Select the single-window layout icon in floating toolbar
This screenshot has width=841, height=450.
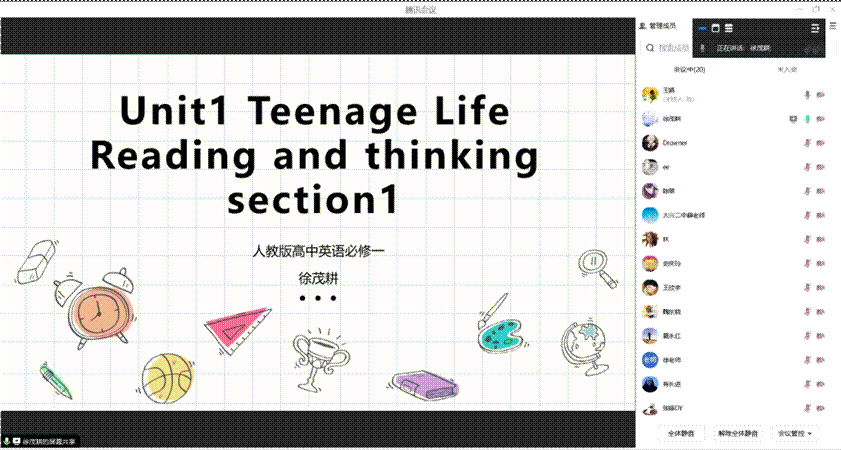[x=715, y=29]
